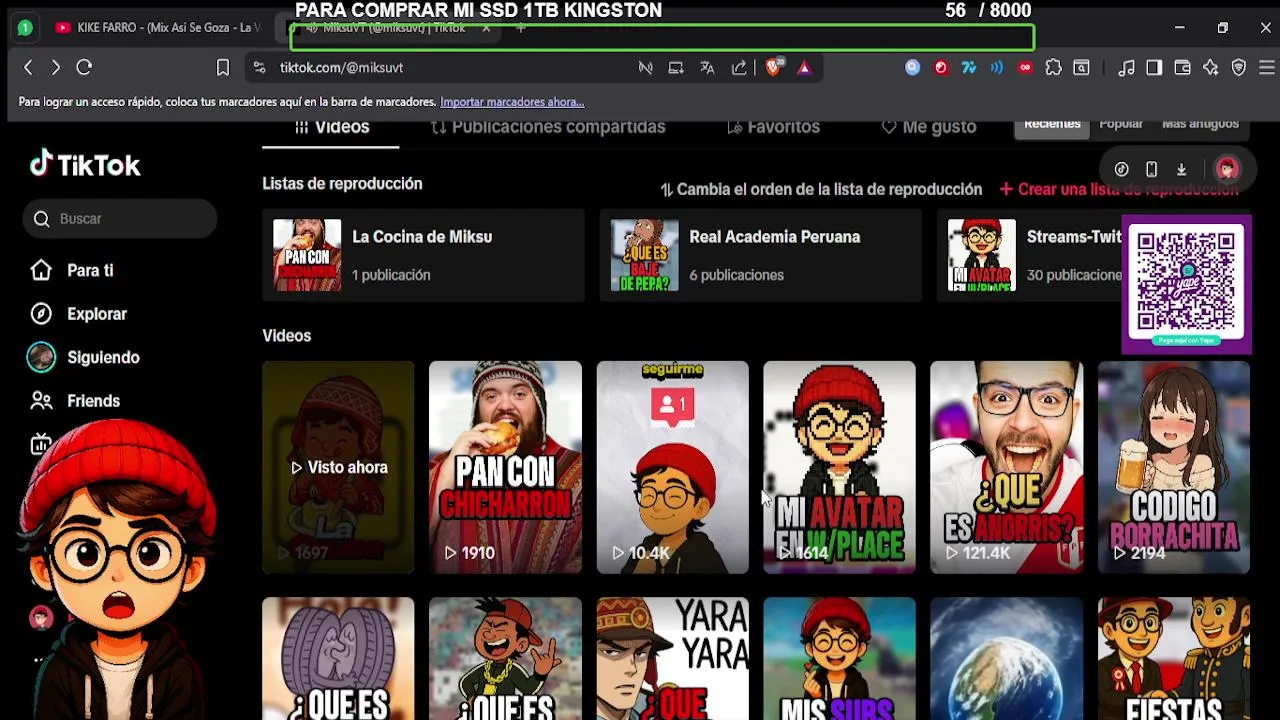
Task: Open the browser hamburger main menu
Action: tap(1266, 67)
